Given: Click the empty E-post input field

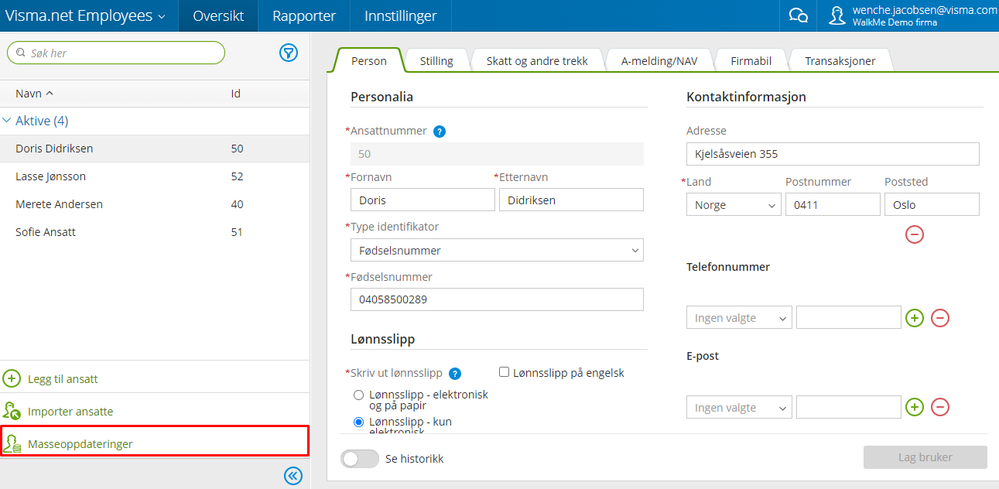Looking at the screenshot, I should (x=849, y=407).
